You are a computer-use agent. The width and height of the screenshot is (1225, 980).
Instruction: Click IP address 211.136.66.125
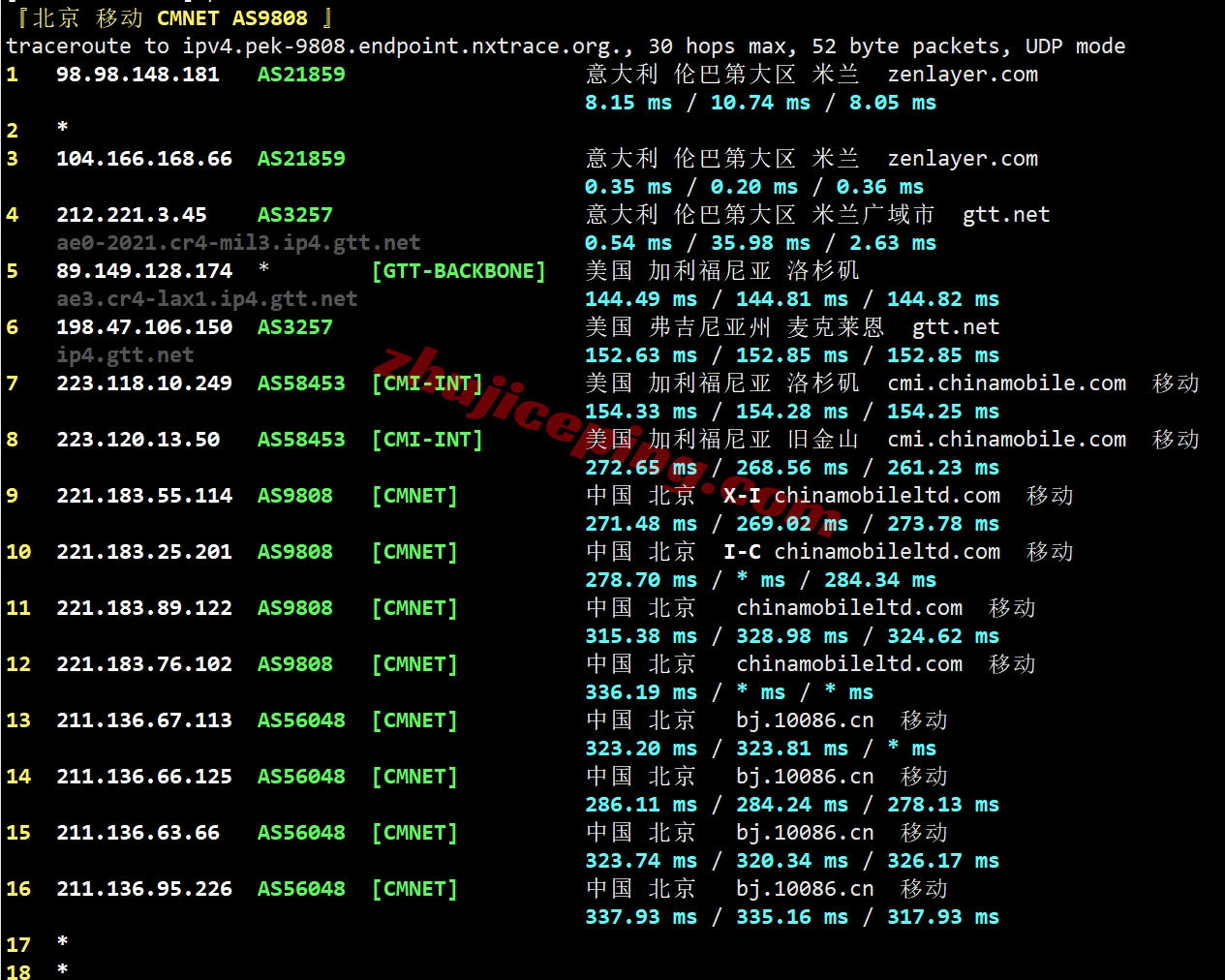coord(144,777)
